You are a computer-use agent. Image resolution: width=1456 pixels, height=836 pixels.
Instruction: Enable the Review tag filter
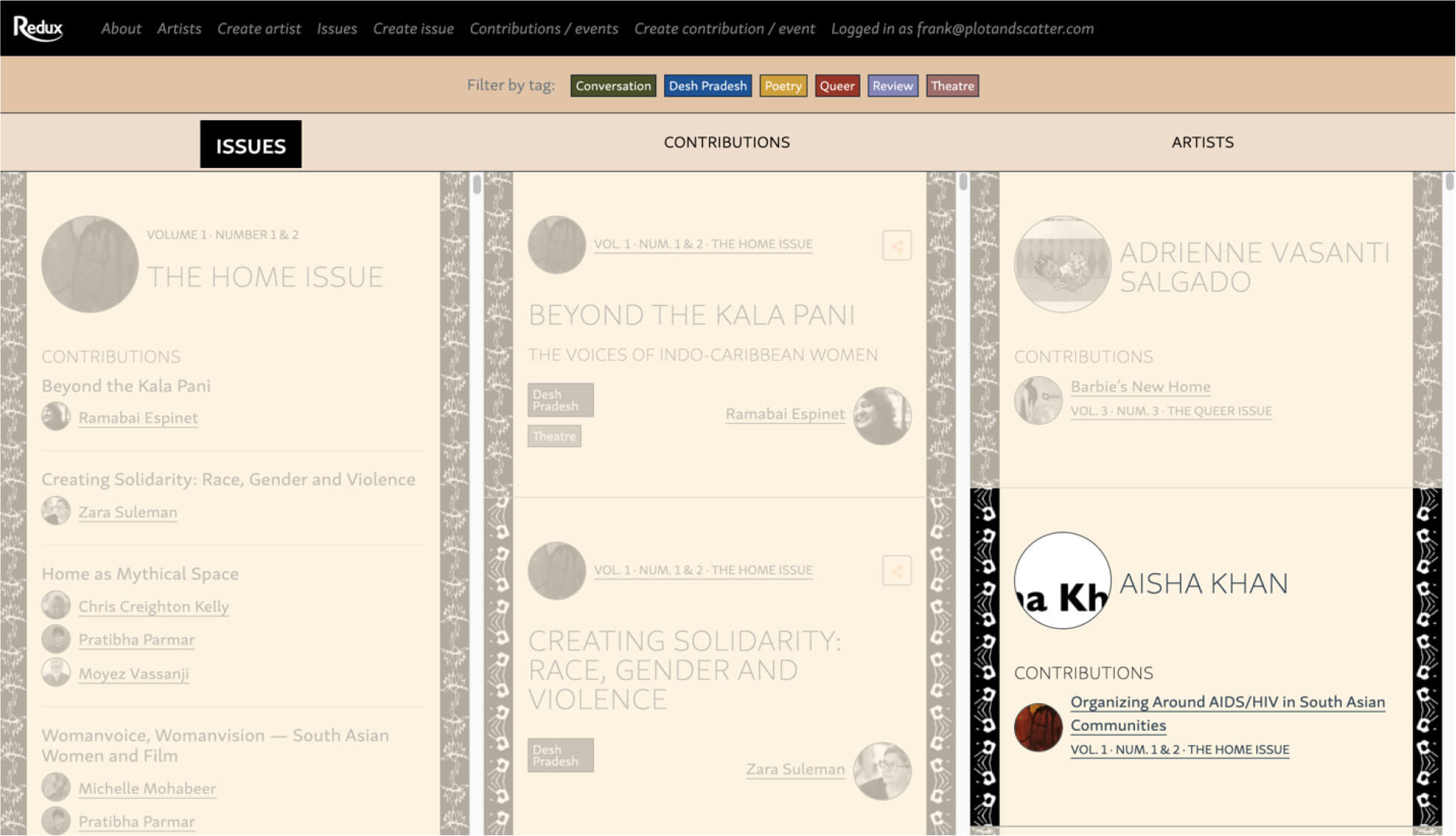point(892,86)
